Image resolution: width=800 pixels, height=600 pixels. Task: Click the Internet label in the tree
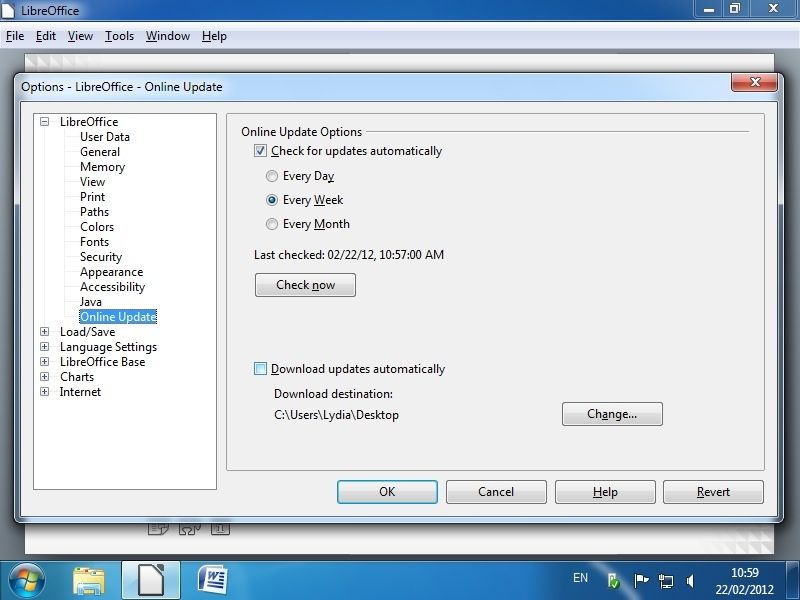tap(80, 392)
